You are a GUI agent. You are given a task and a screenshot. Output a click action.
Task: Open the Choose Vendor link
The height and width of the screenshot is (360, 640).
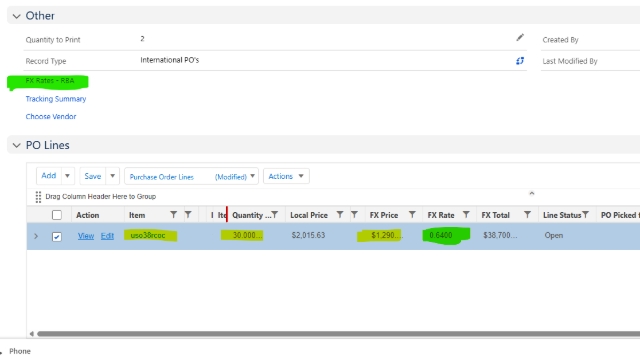point(51,116)
